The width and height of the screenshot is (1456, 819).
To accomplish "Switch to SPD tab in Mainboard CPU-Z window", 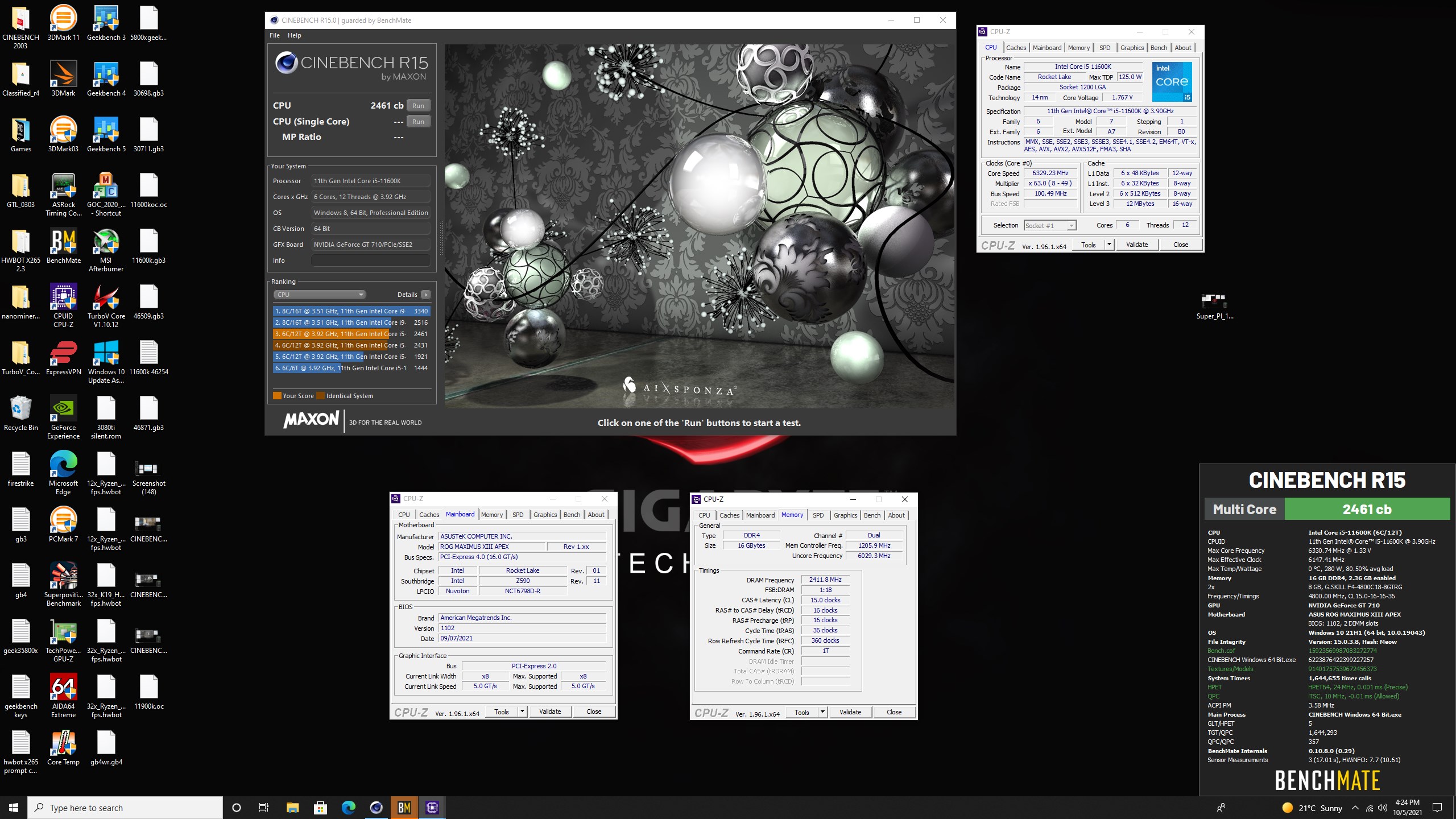I will (518, 515).
